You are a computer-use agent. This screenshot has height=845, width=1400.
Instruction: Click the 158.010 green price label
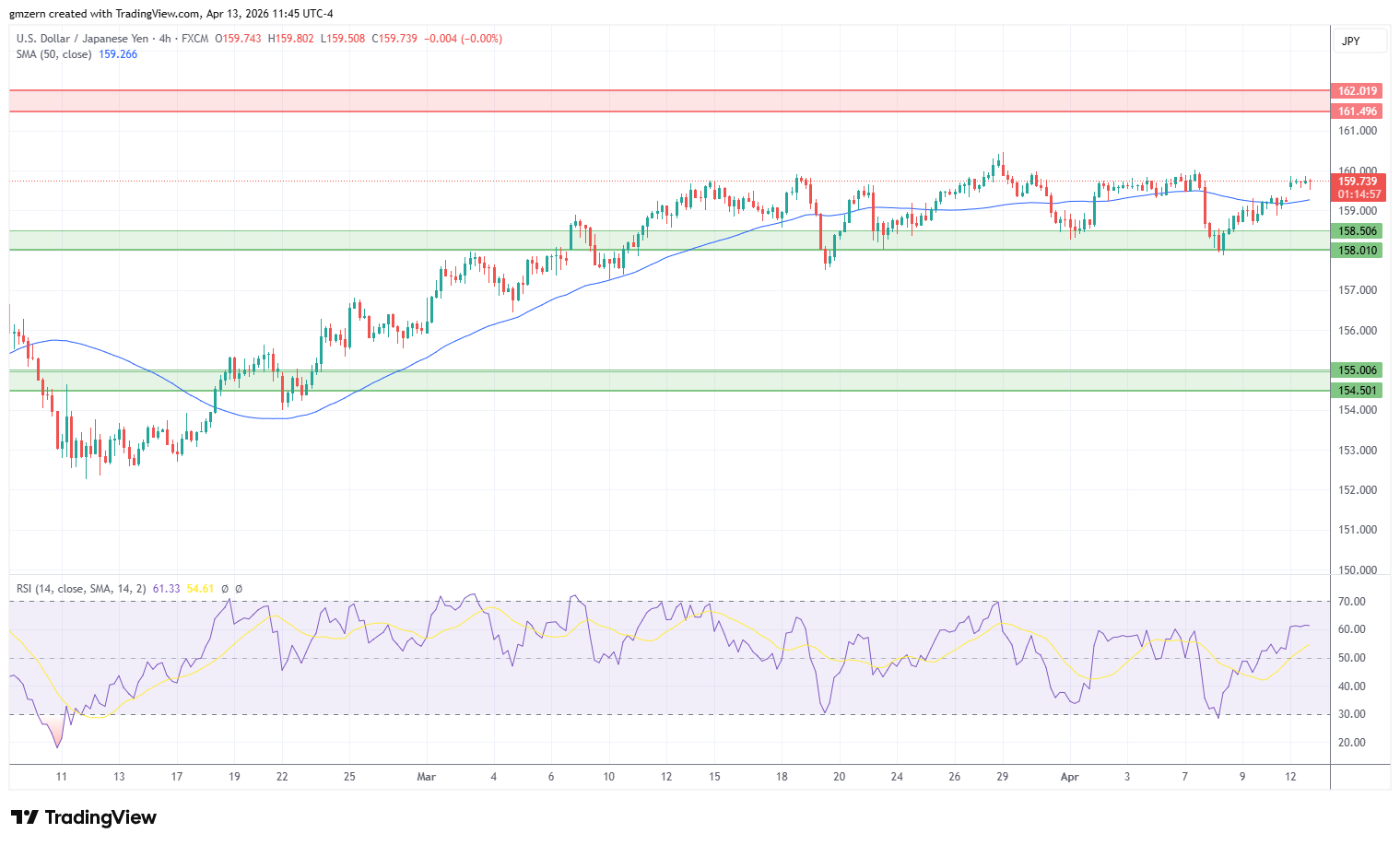[1357, 251]
